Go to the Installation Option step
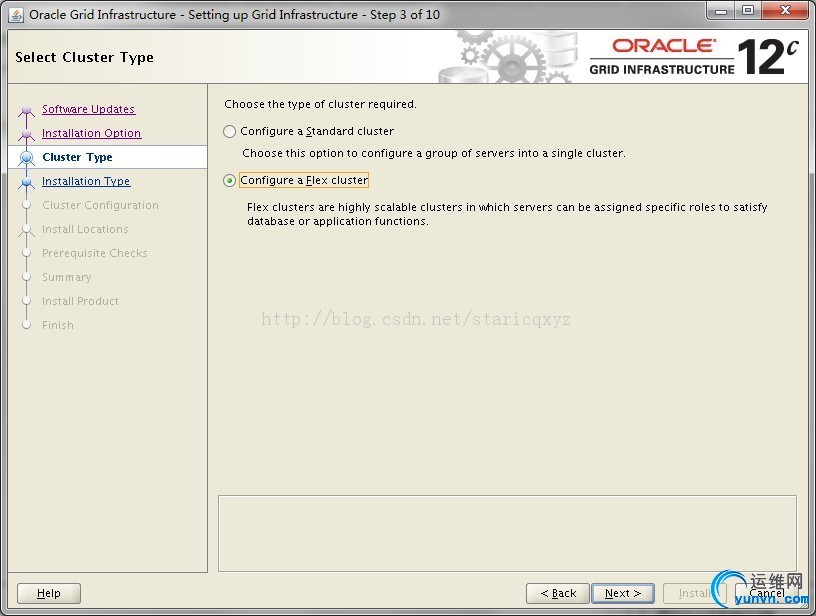Viewport: 816px width, 616px height. click(x=91, y=133)
